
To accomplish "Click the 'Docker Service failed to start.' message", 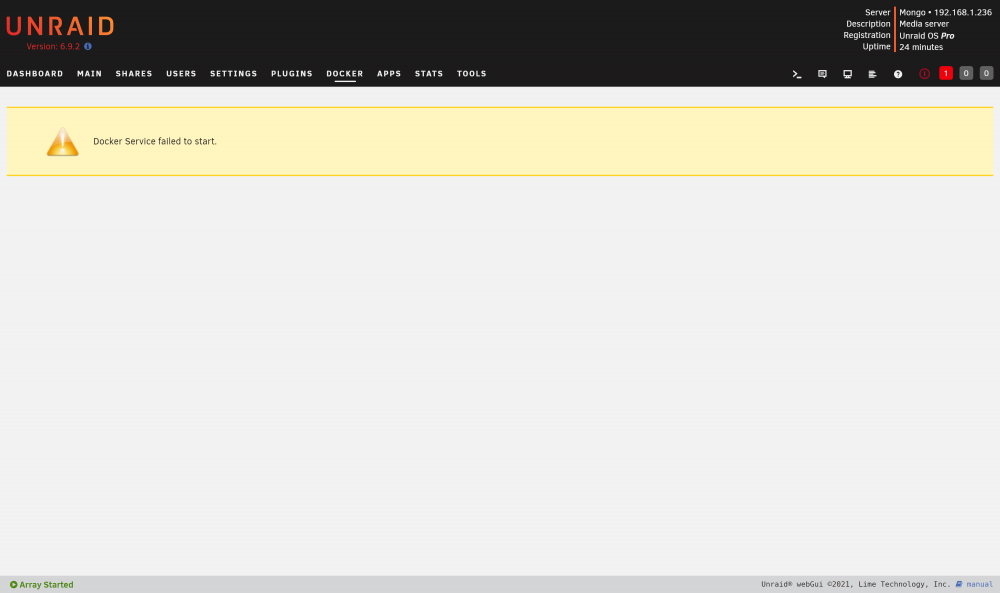I will tap(155, 142).
